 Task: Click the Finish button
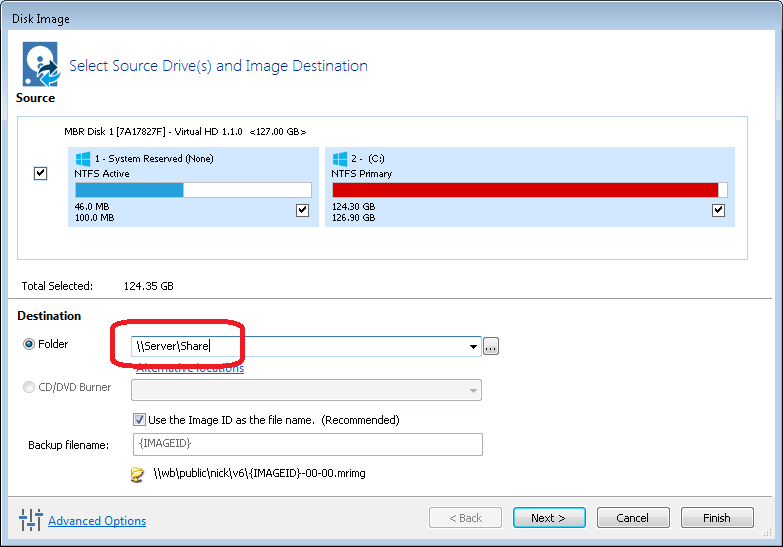tap(716, 518)
